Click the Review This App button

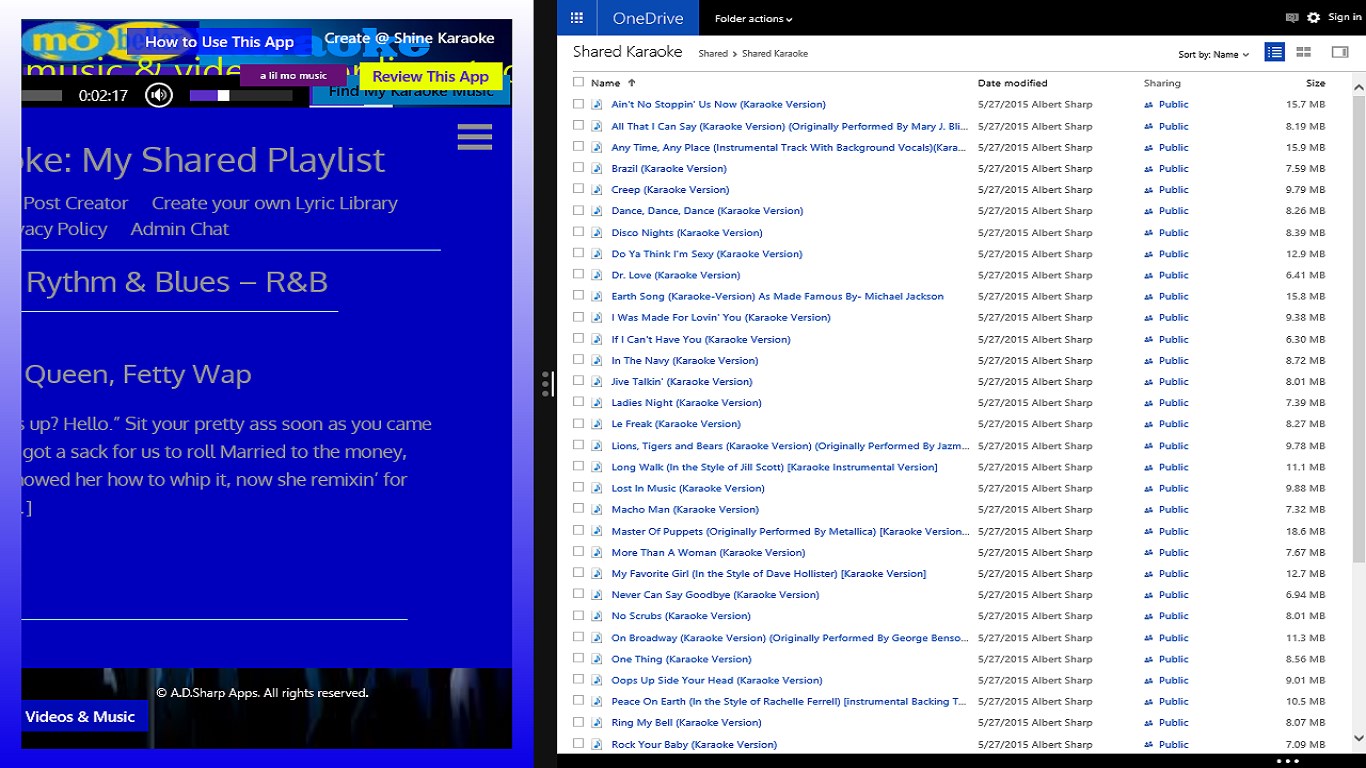point(430,76)
